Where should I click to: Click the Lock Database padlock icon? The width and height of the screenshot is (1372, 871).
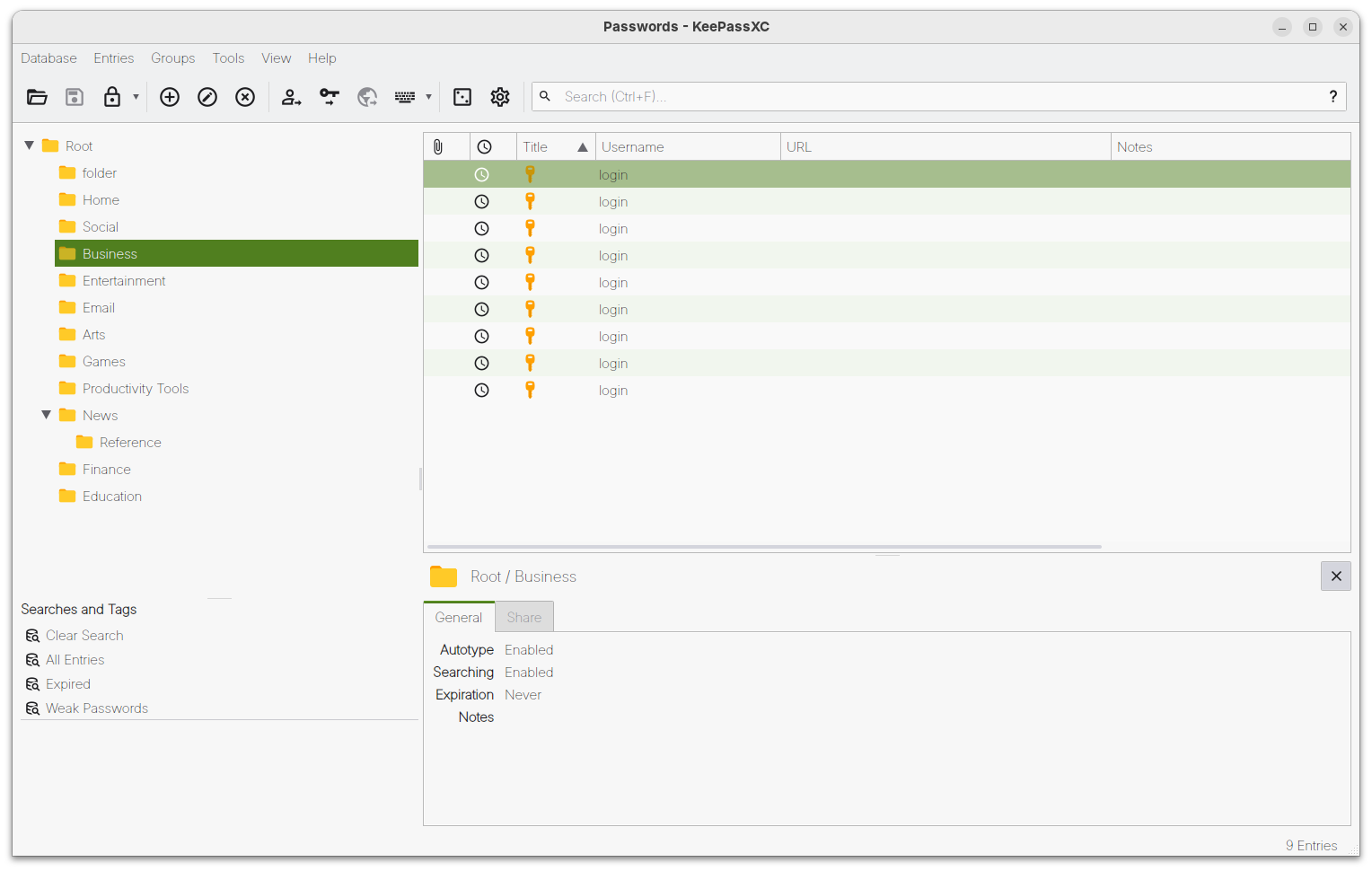(112, 97)
